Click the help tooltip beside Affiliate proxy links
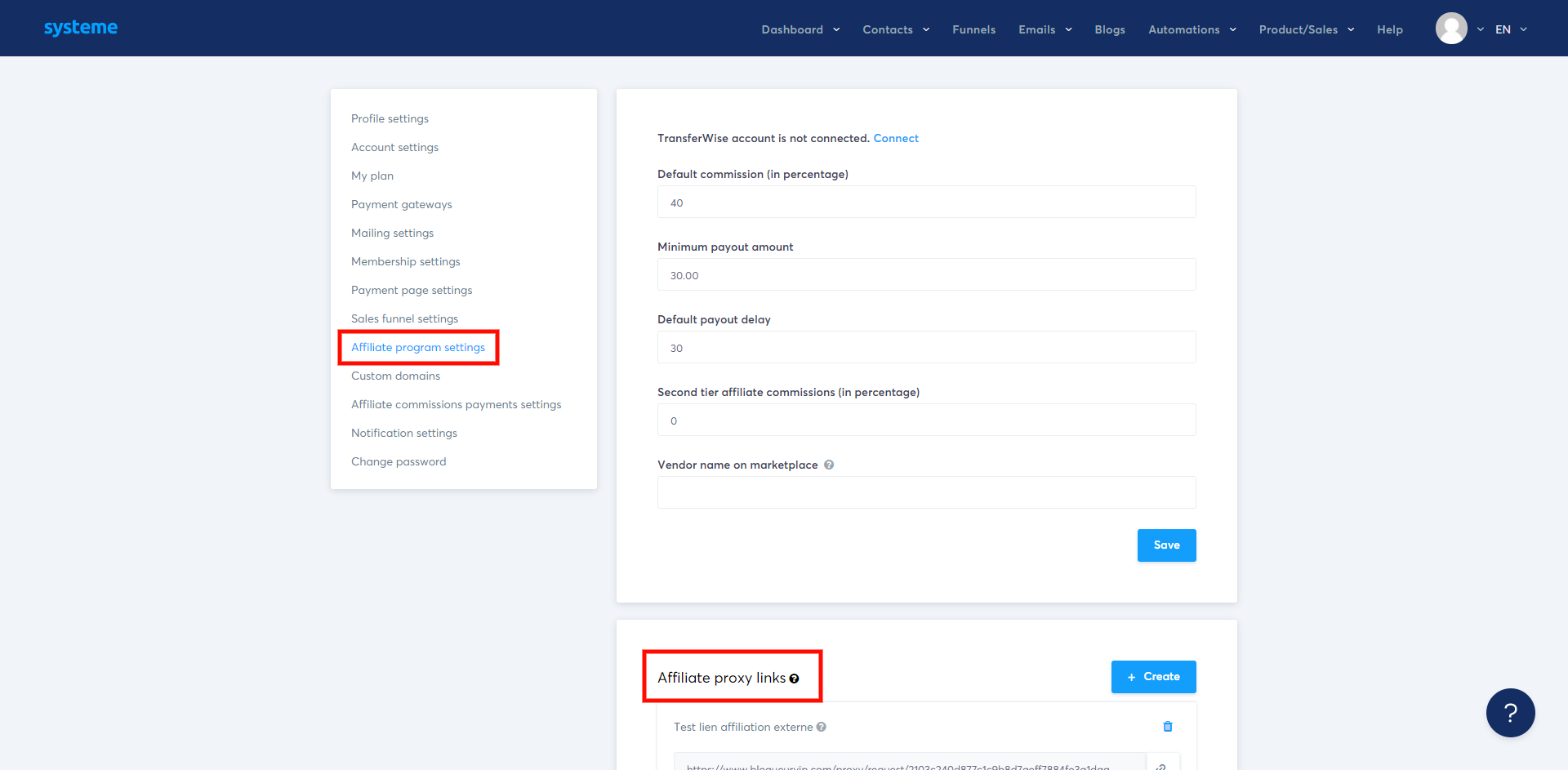 pyautogui.click(x=795, y=678)
